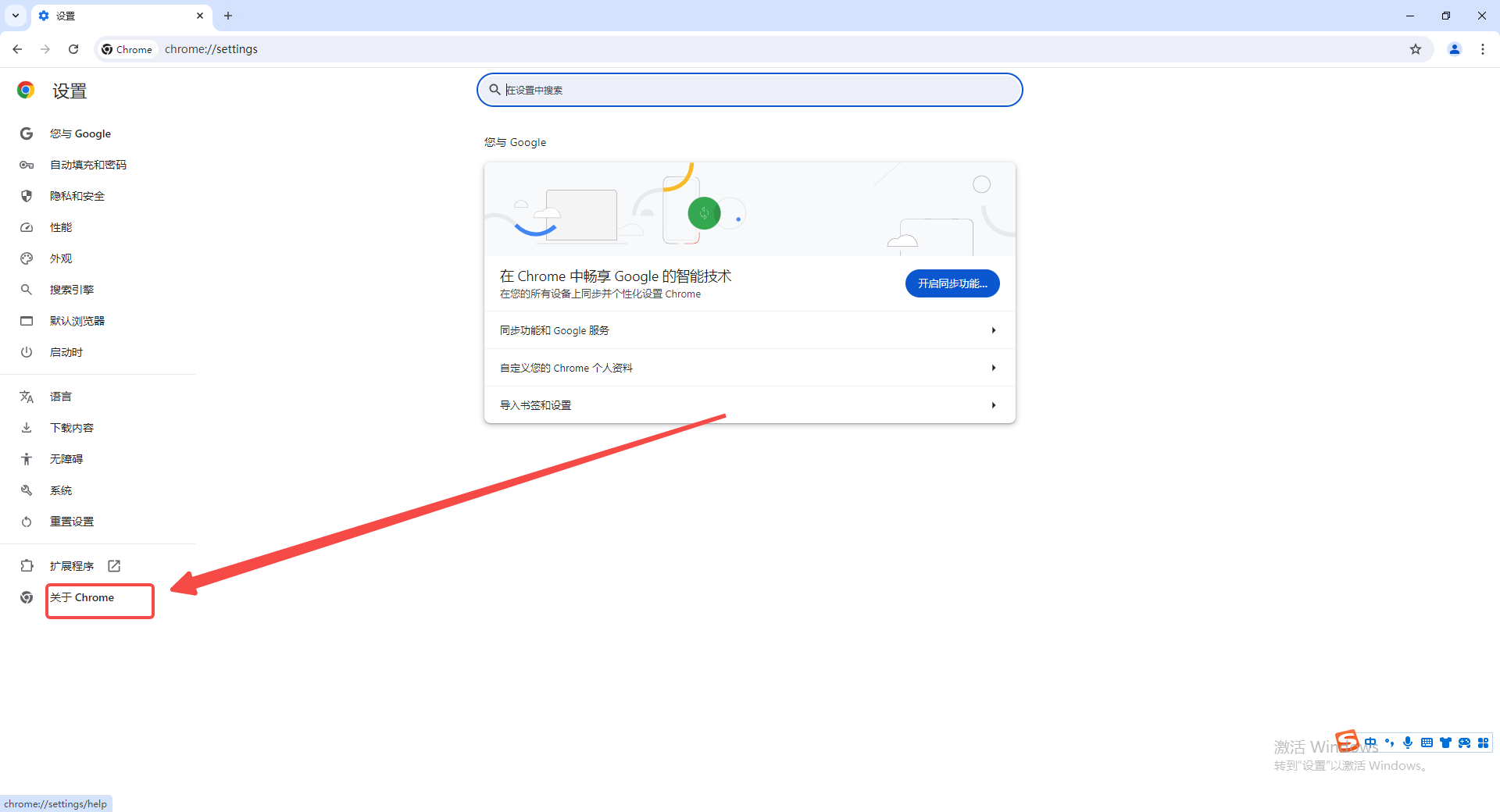Open 外观 settings section
Viewport: 1500px width, 812px height.
click(x=61, y=258)
